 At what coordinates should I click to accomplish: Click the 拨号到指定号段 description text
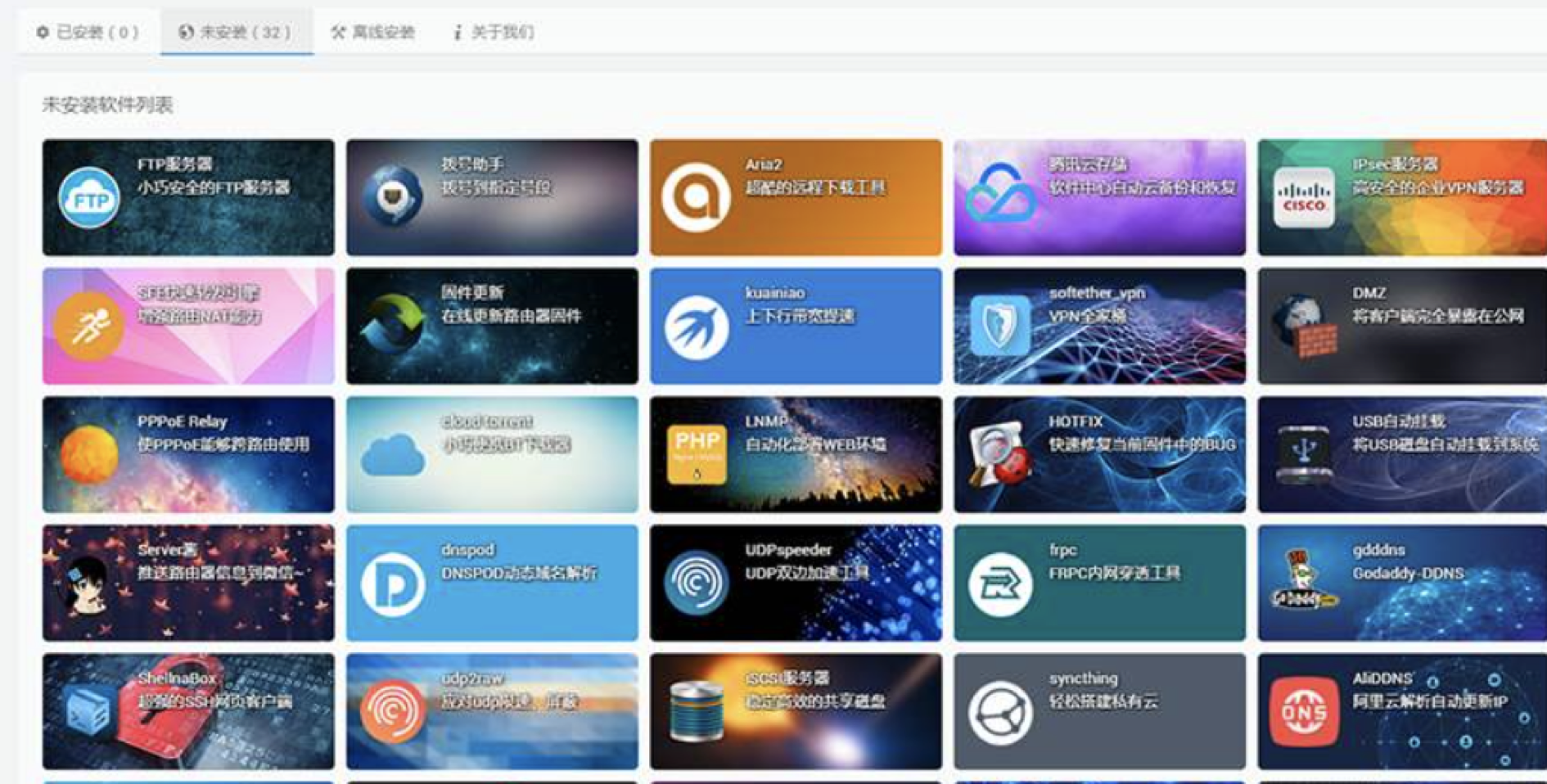(496, 187)
